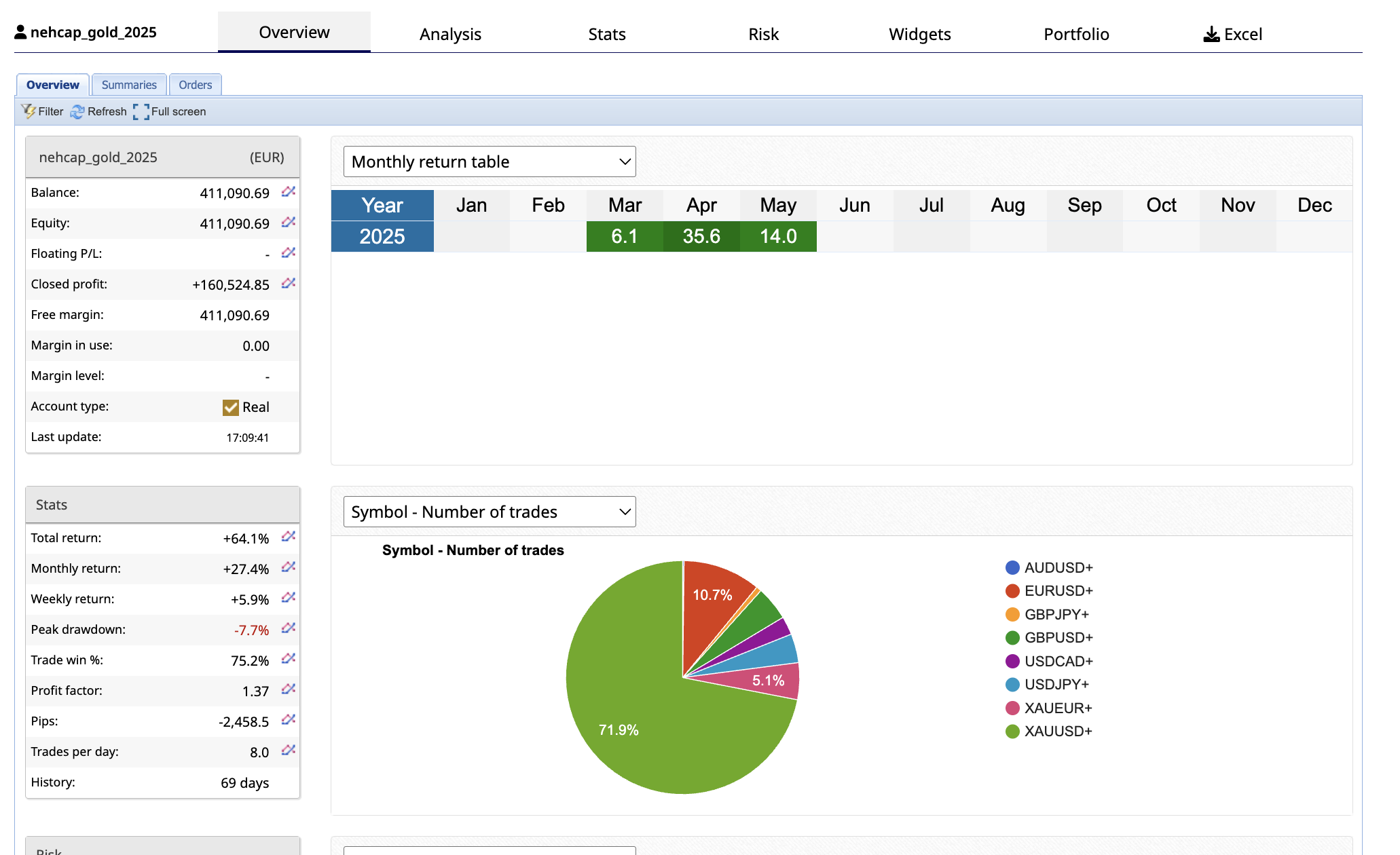Open the Monthly return table dropdown

[489, 161]
